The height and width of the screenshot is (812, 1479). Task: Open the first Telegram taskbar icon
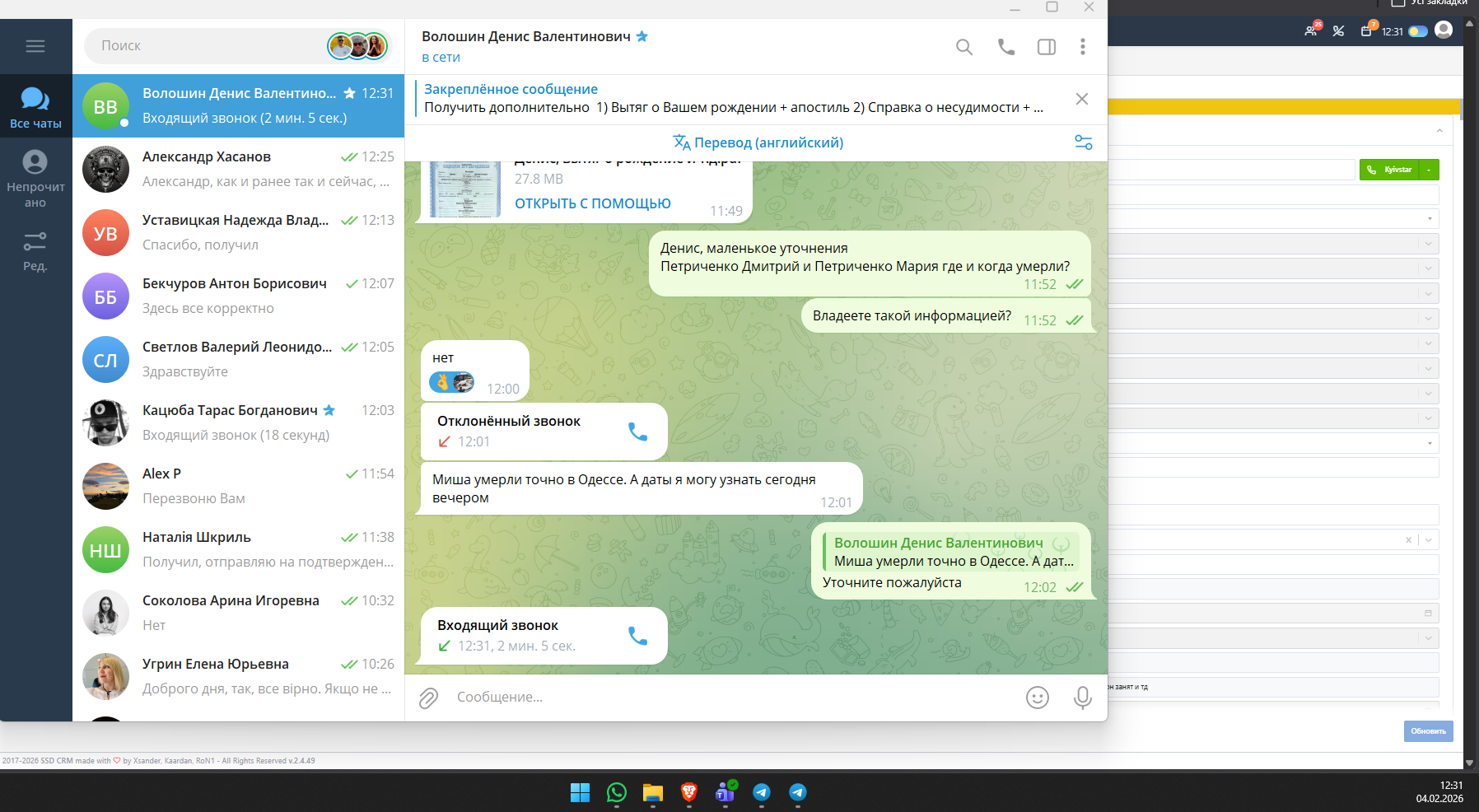pos(762,792)
